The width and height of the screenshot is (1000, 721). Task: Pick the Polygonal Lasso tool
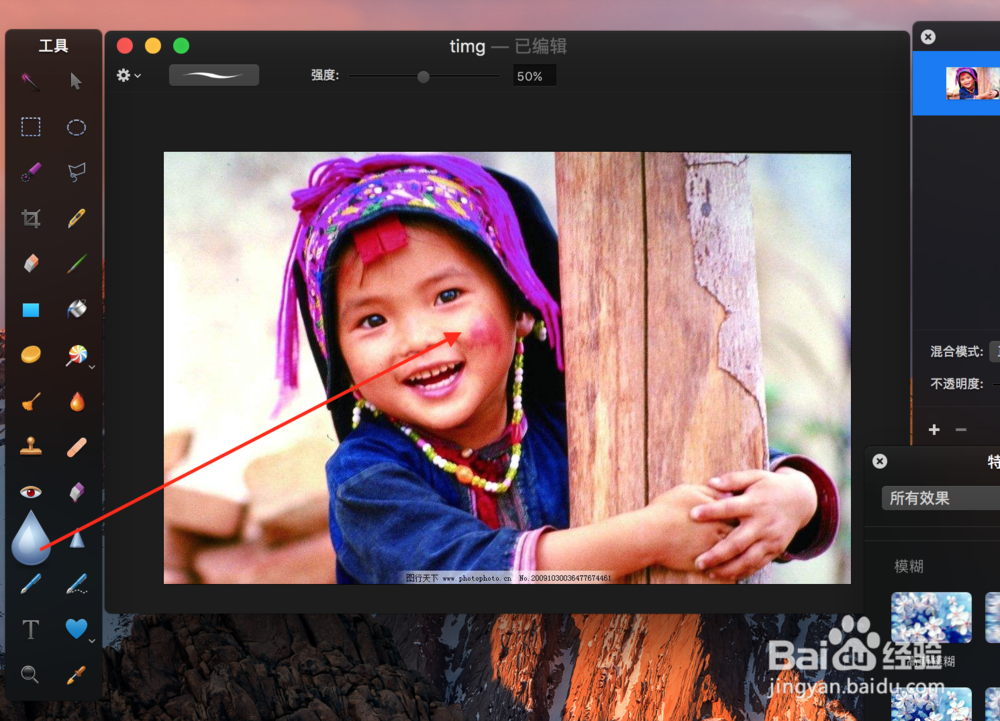click(x=77, y=172)
